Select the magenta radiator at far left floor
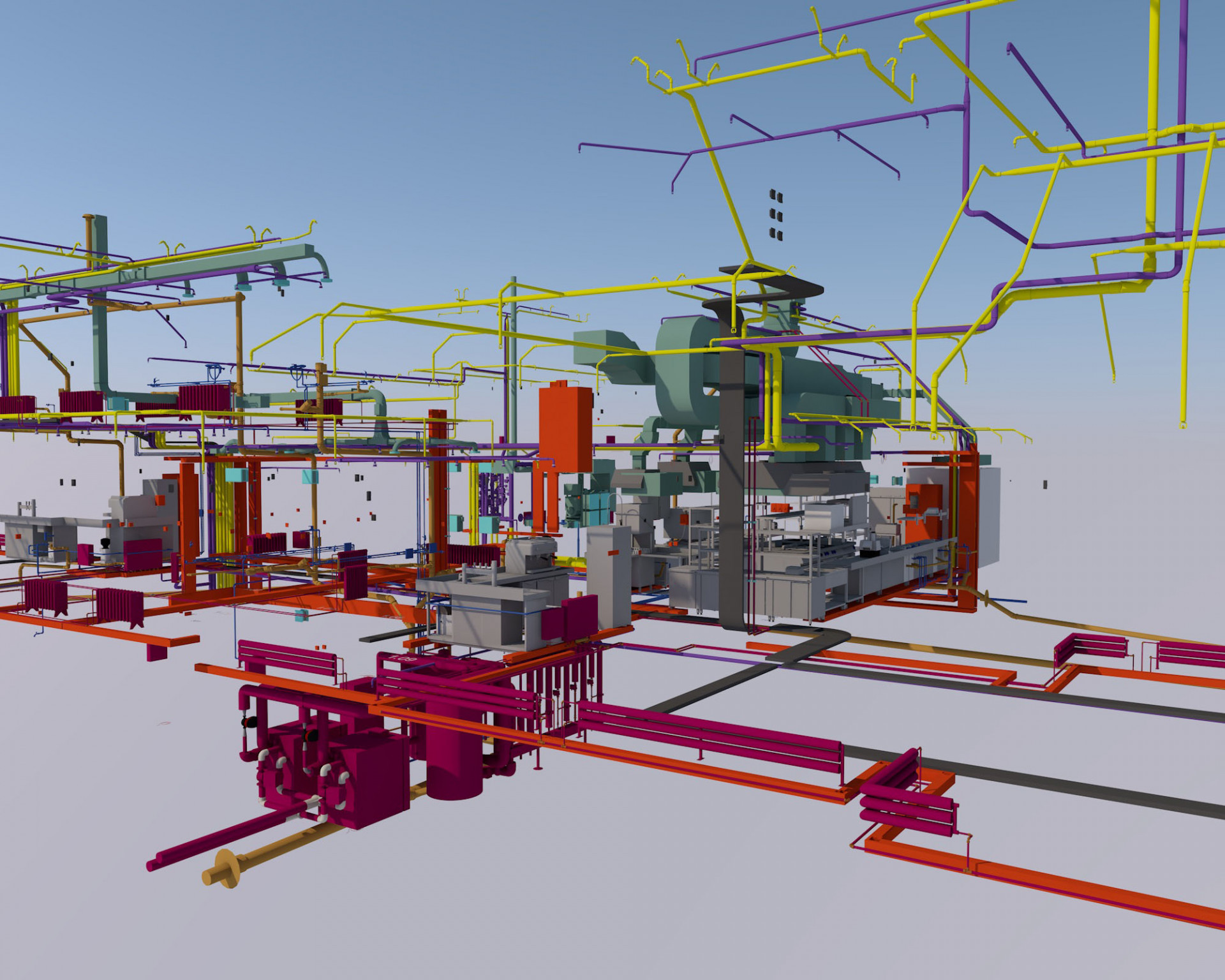Screen dimensions: 1225x980 (x=45, y=596)
